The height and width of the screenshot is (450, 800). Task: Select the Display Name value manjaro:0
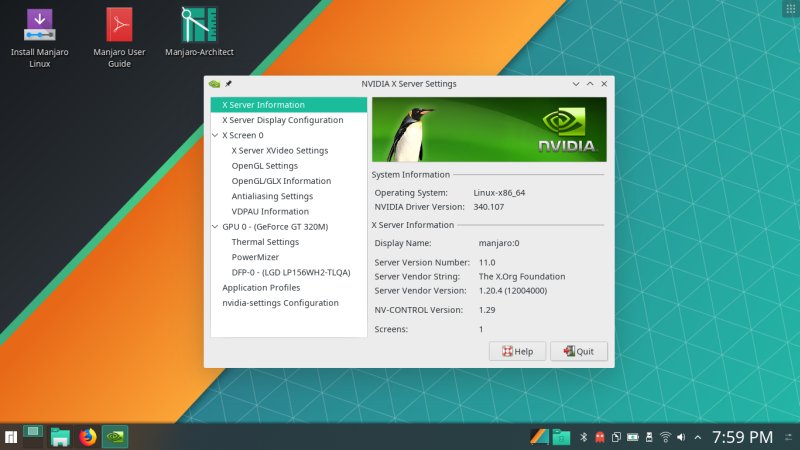(x=499, y=243)
